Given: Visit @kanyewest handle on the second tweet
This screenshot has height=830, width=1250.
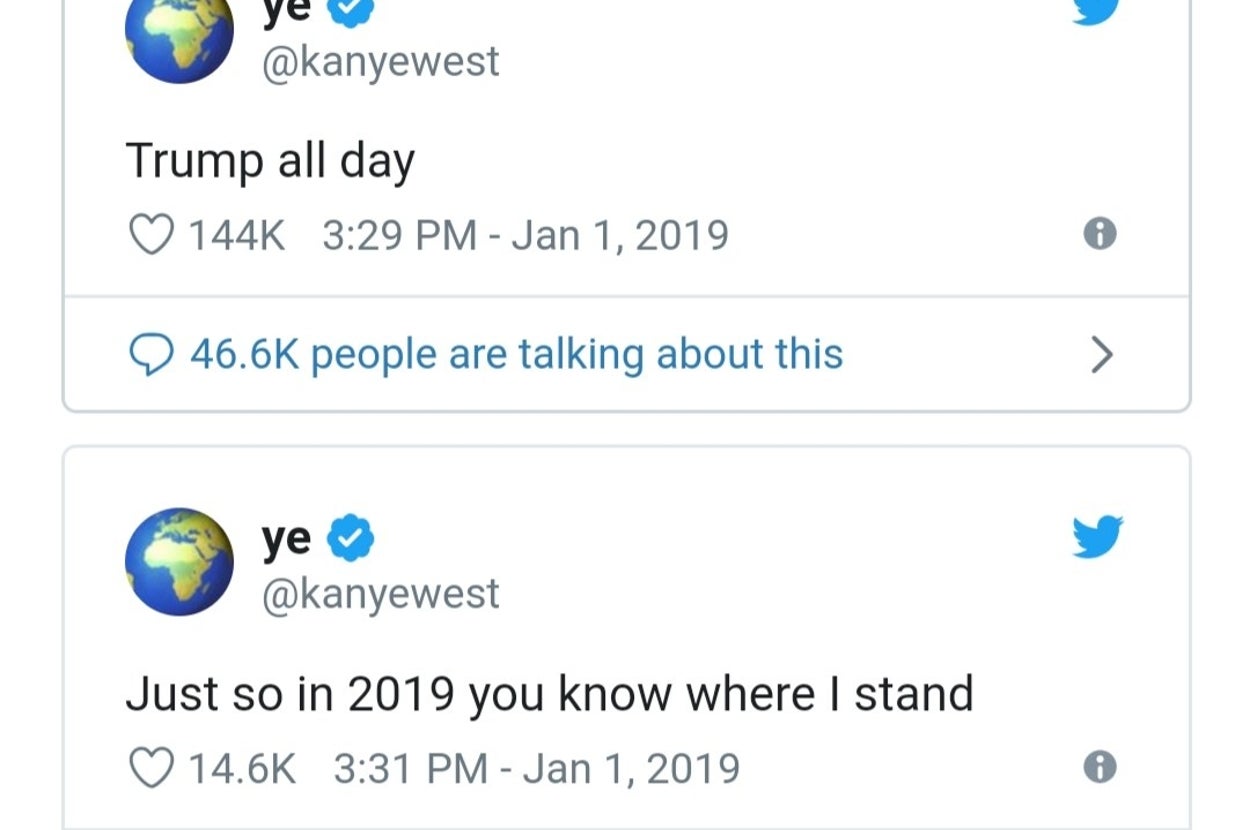Looking at the screenshot, I should [x=380, y=594].
